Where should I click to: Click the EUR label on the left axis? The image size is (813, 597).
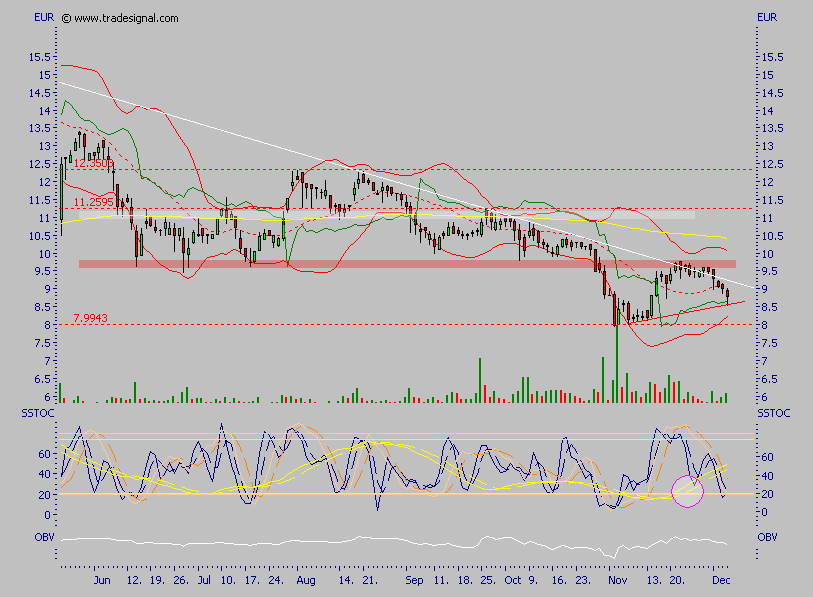pos(44,18)
